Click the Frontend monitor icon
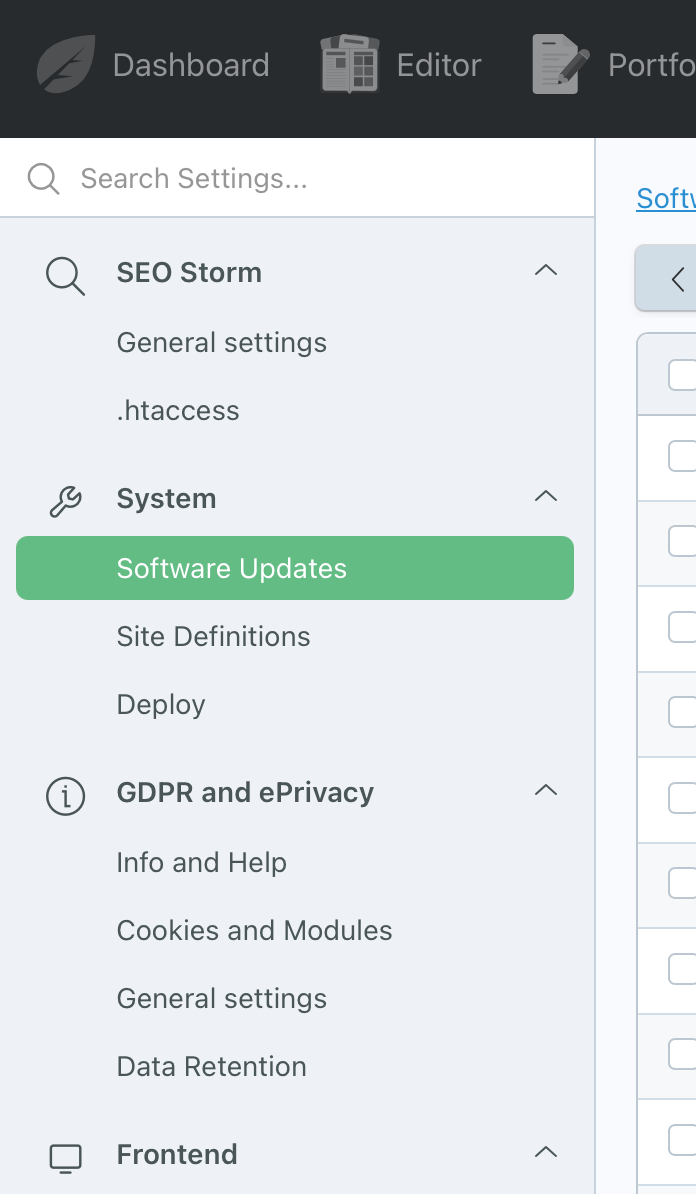Screen dimensions: 696x1194 point(65,1156)
